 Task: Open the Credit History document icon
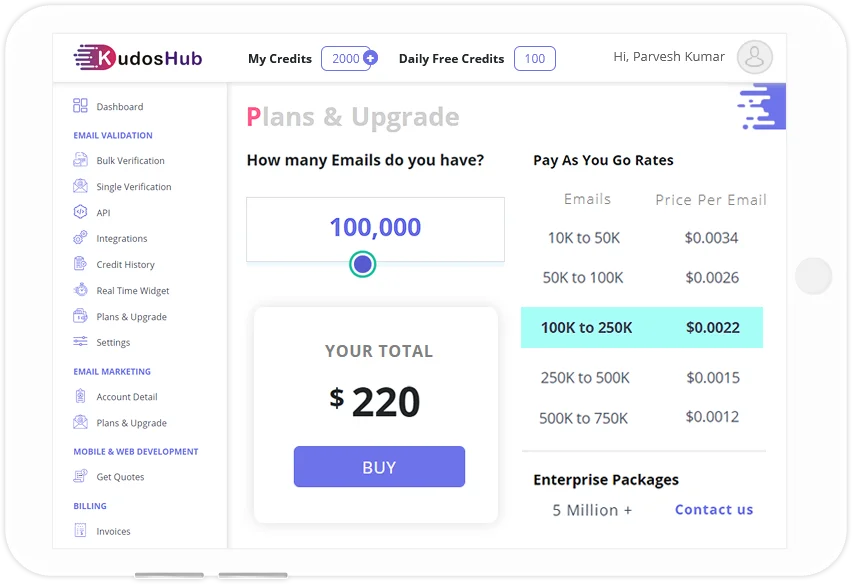80,264
